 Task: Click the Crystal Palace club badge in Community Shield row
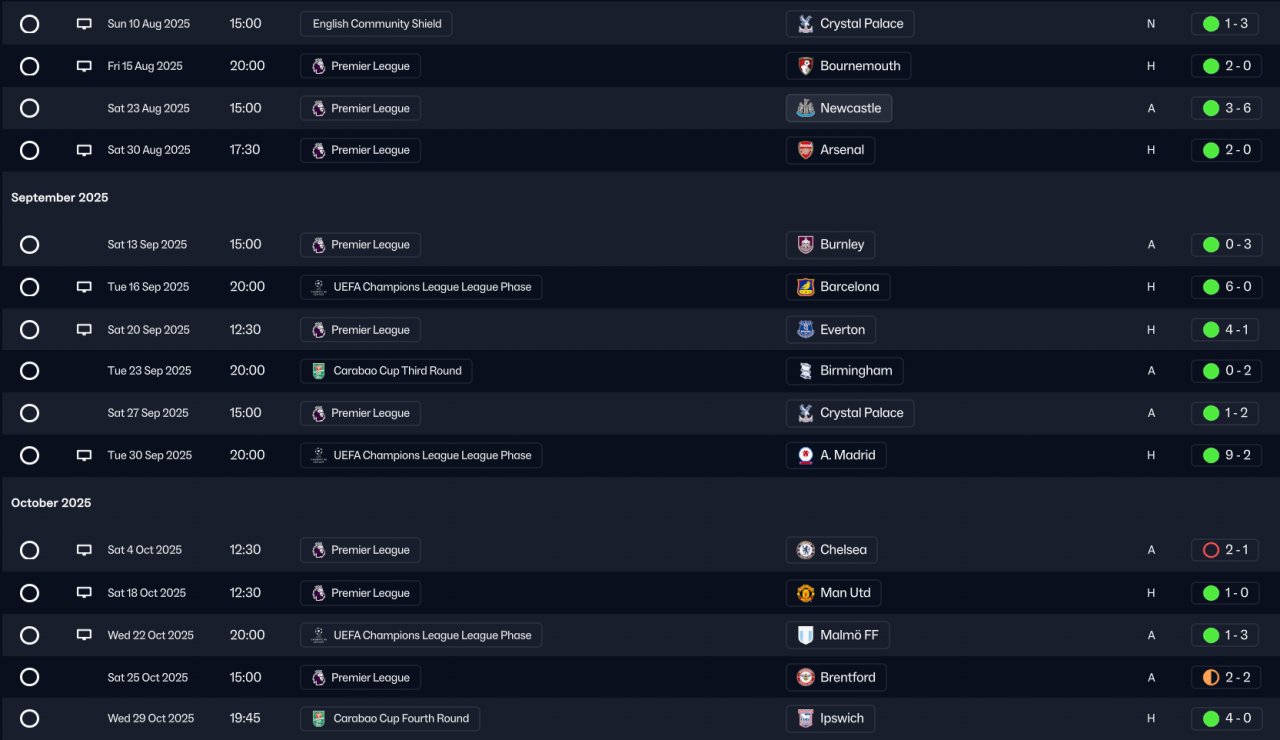(x=805, y=24)
